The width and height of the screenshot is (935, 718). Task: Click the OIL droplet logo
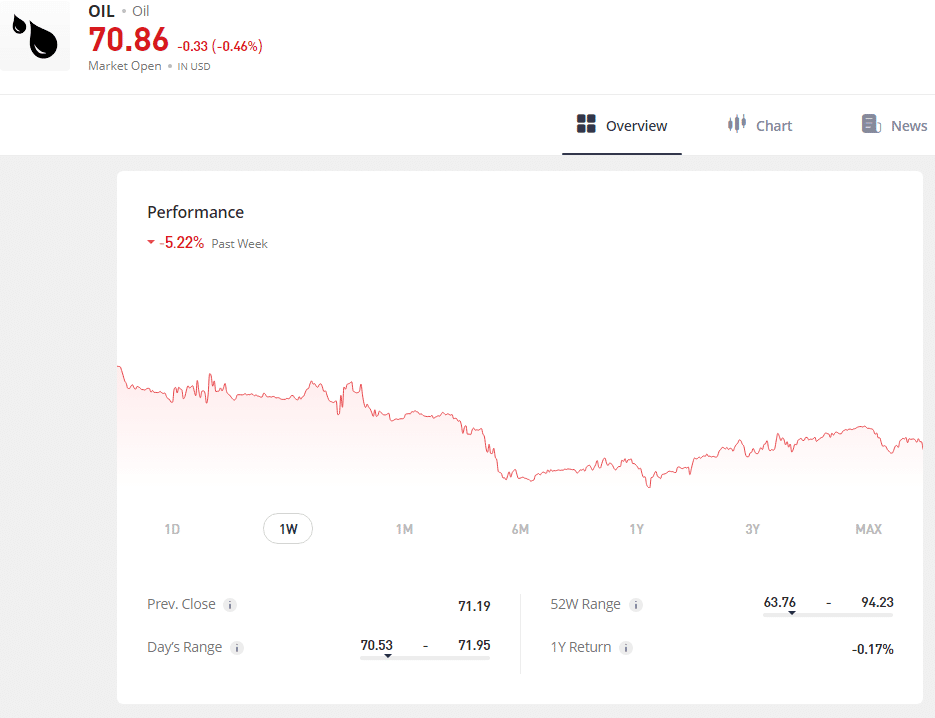click(35, 37)
